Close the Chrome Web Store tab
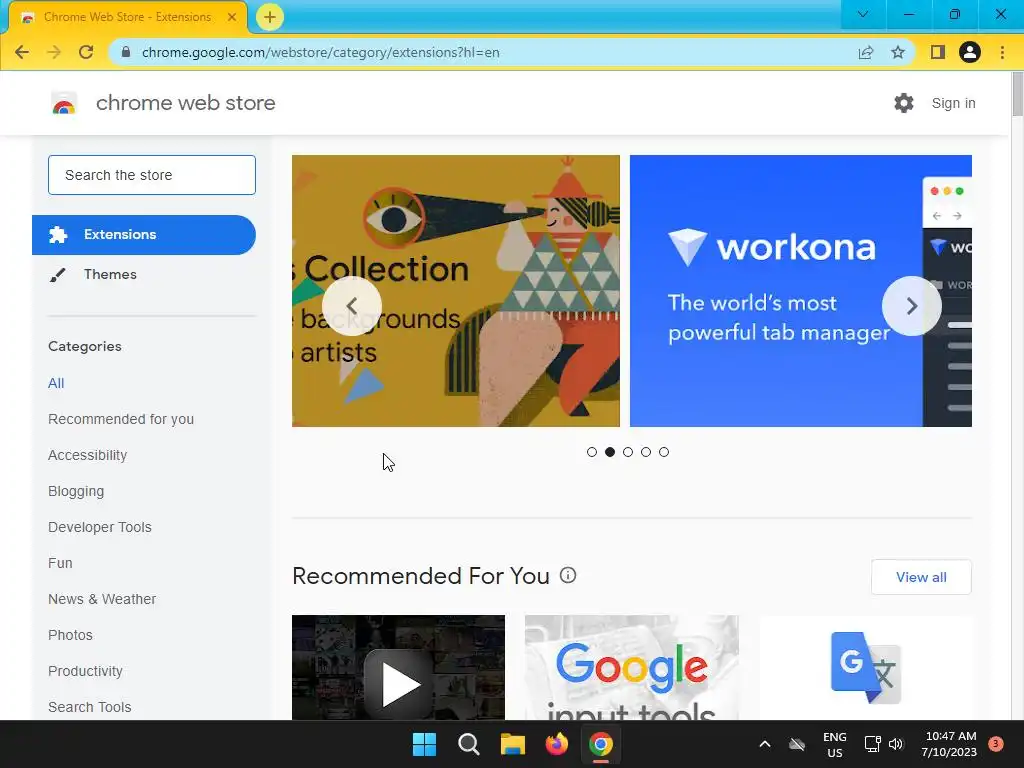 232,17
